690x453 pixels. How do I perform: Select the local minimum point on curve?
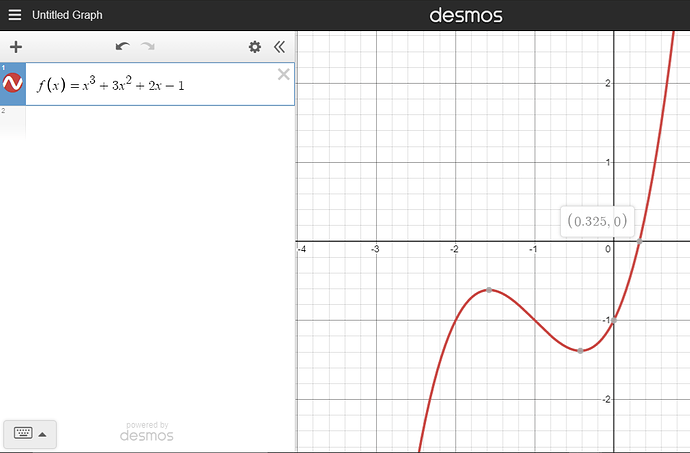click(581, 350)
